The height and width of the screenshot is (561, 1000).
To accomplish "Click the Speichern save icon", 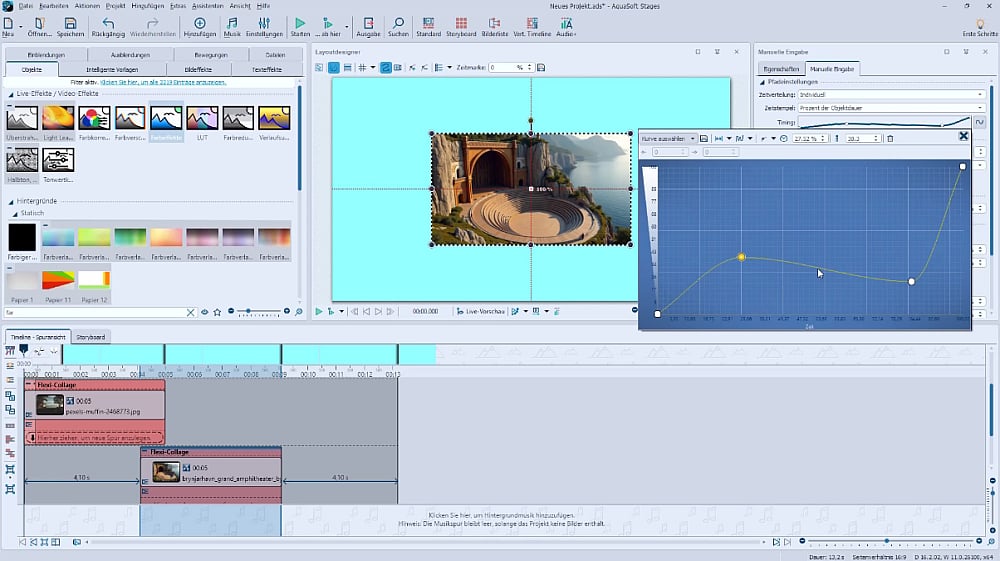I will click(x=70, y=22).
